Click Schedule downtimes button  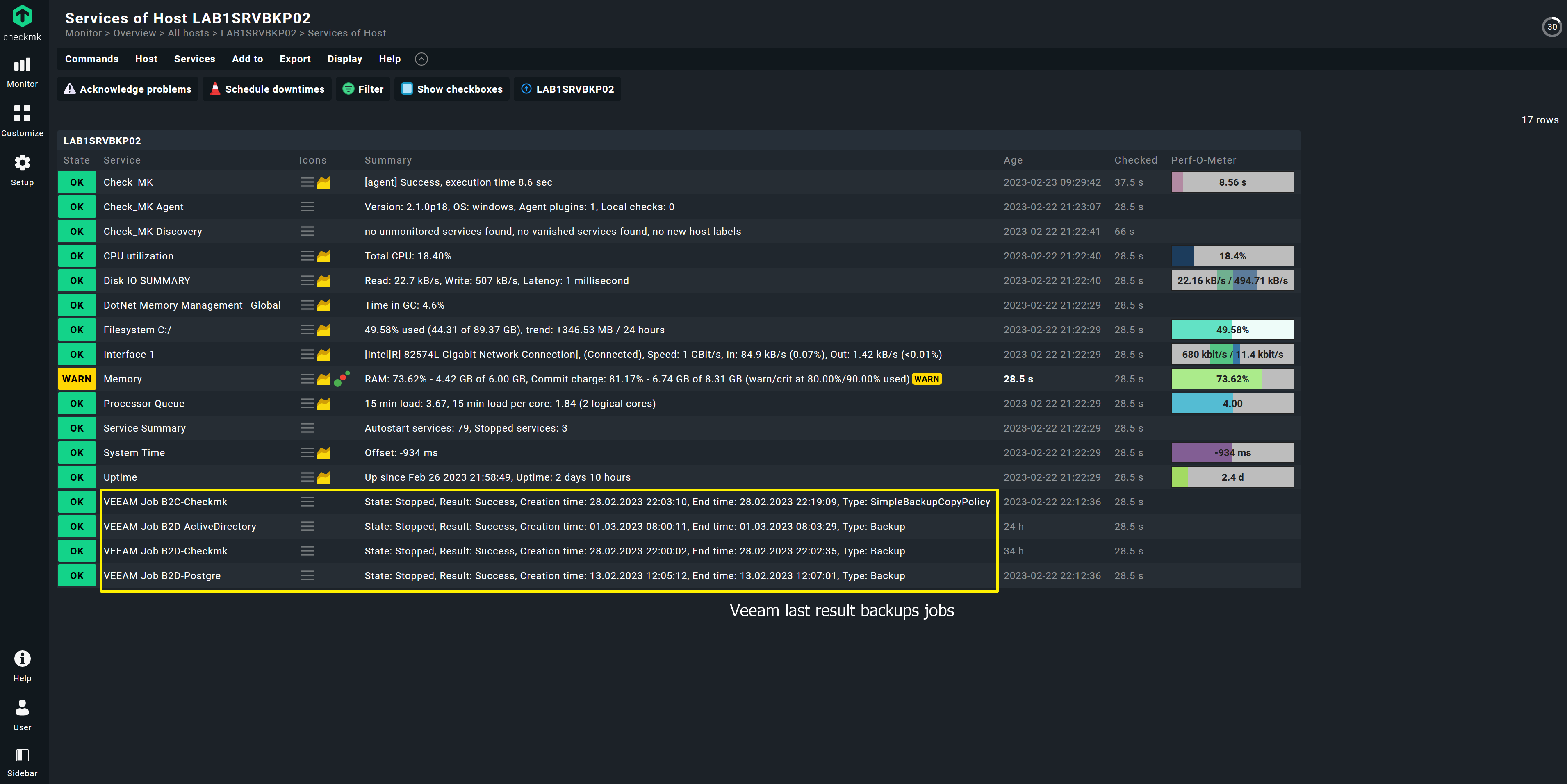click(267, 89)
